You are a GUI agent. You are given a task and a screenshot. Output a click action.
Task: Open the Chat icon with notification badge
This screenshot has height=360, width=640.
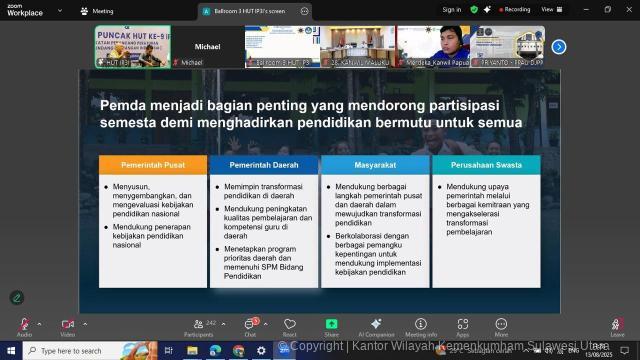tap(250, 324)
